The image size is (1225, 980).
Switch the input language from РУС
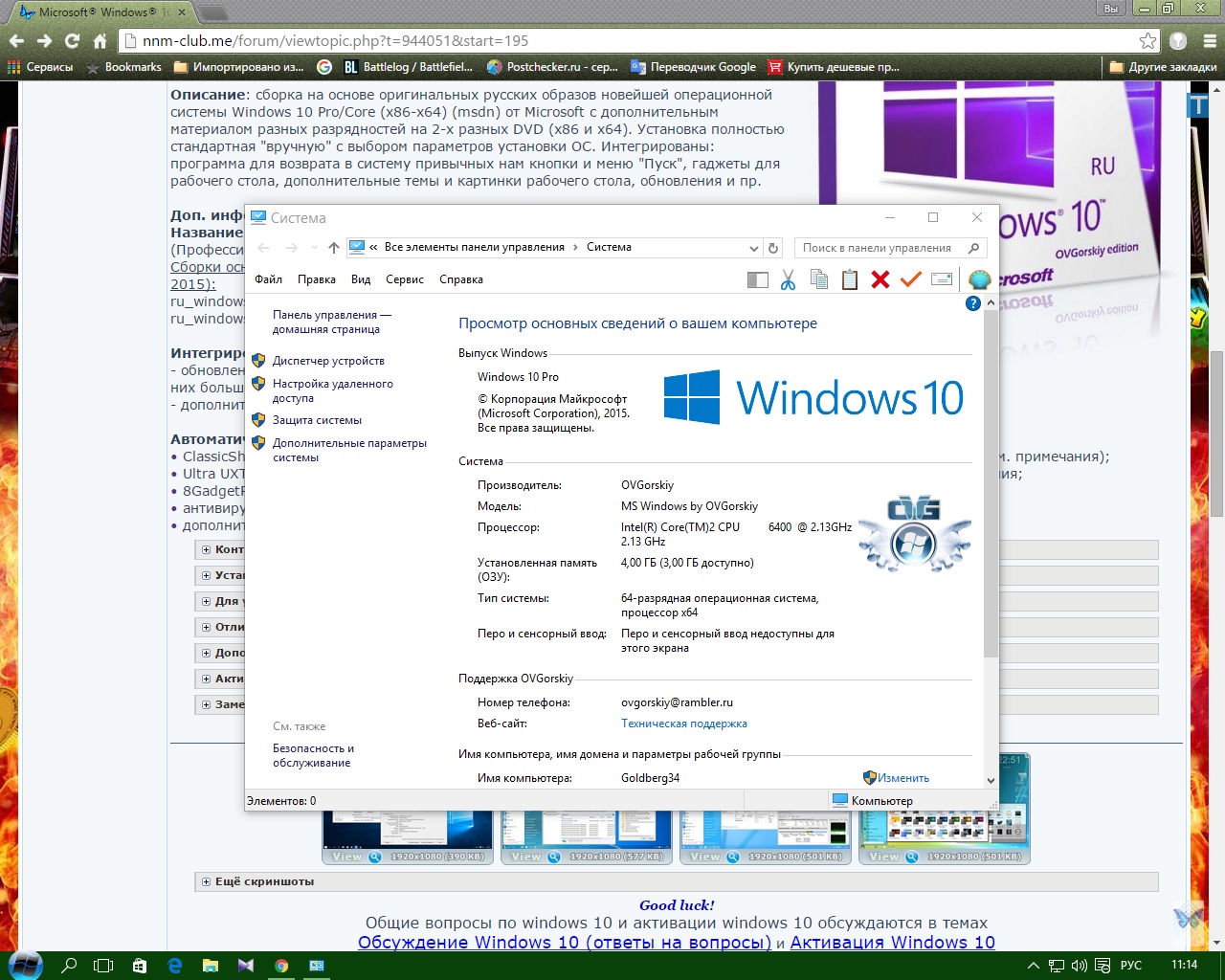1131,966
